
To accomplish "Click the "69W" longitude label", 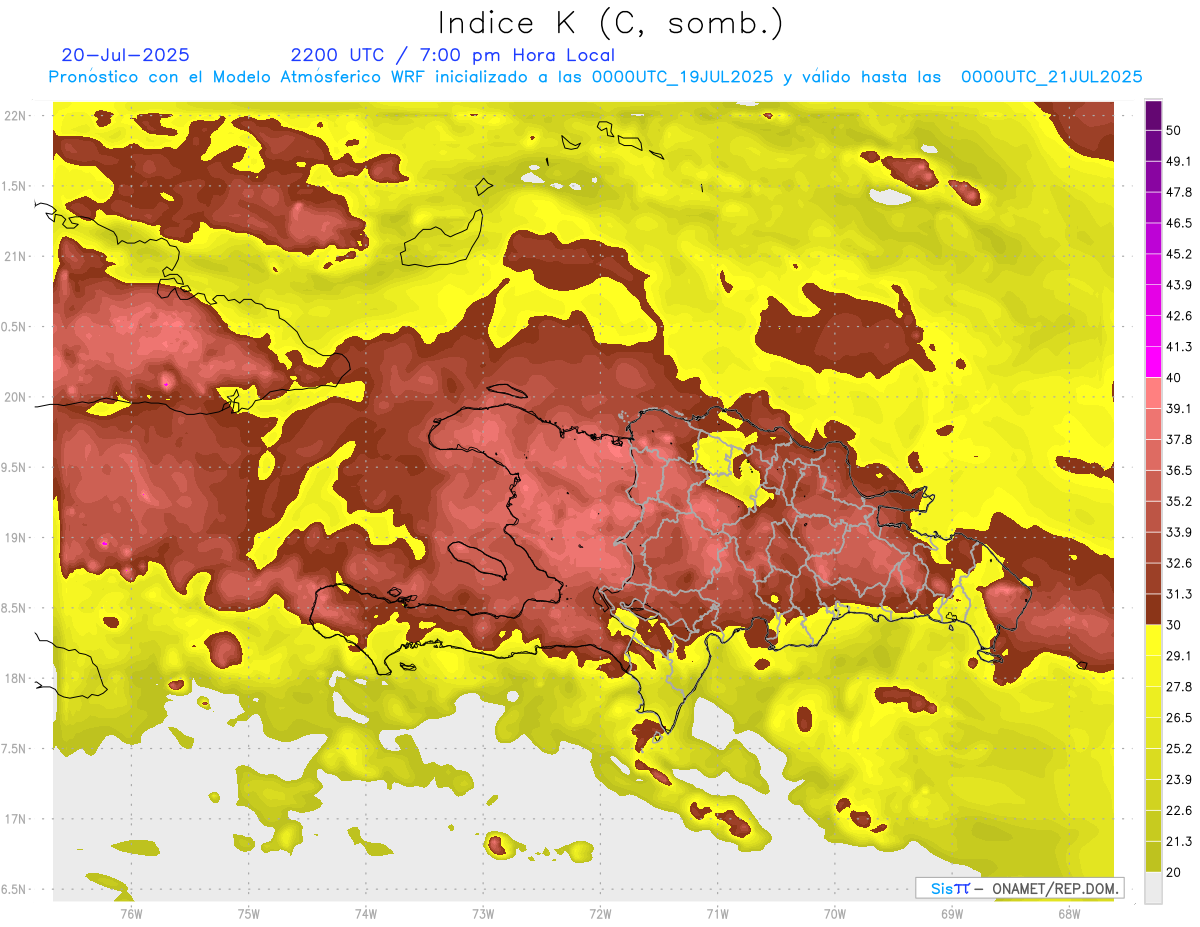I will tap(952, 913).
